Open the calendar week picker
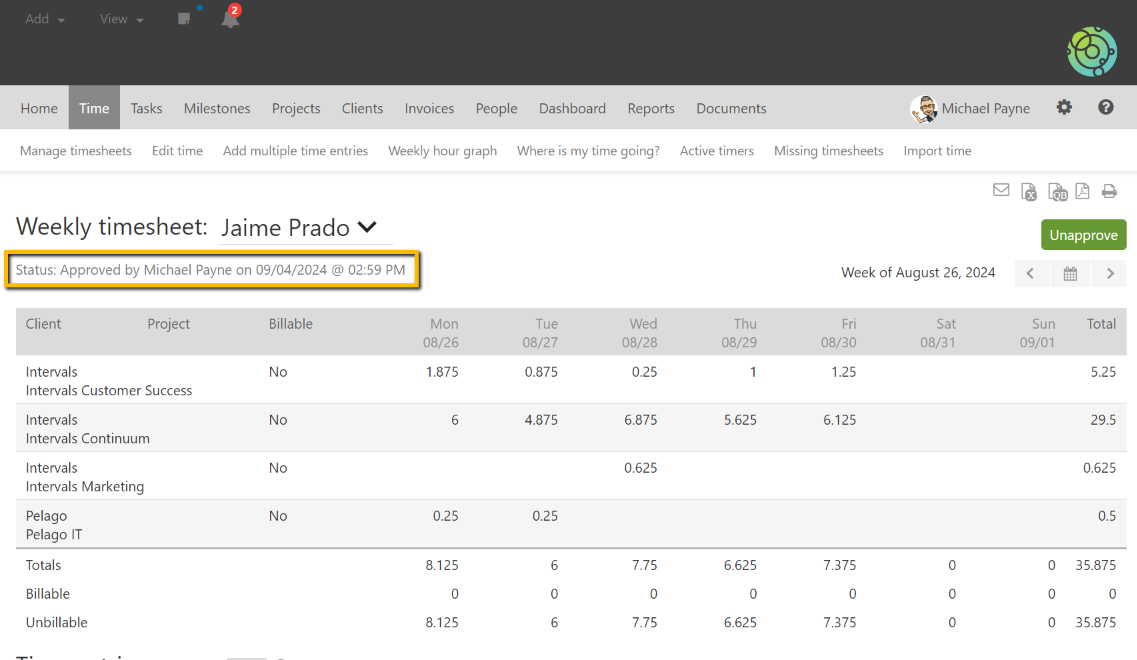1137x660 pixels. tap(1070, 273)
